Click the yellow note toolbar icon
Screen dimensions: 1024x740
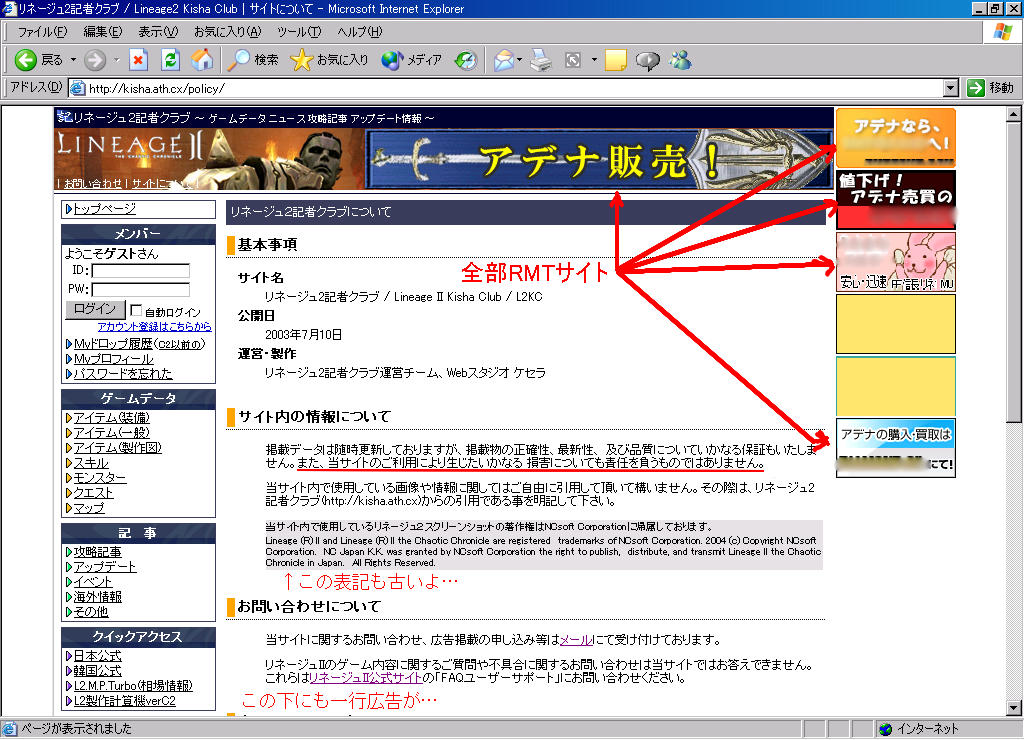[615, 60]
